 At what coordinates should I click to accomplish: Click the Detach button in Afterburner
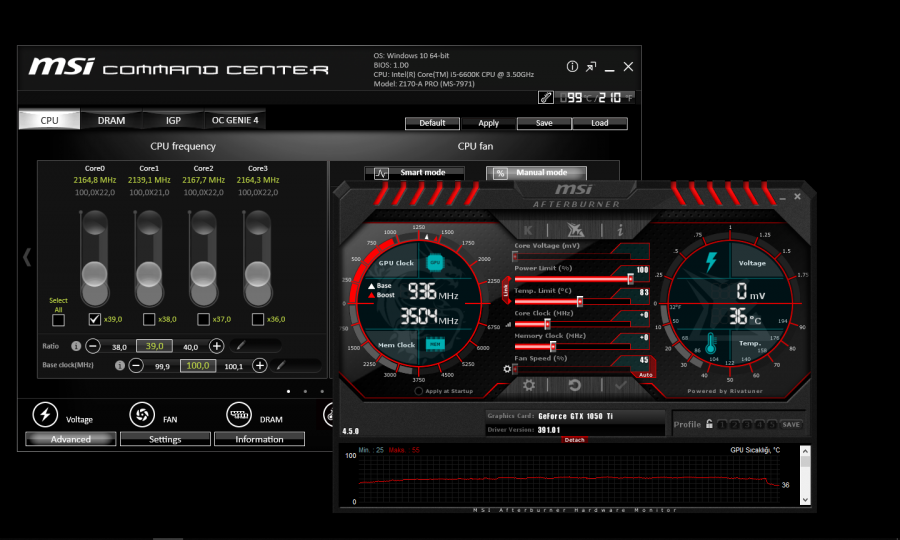575,440
